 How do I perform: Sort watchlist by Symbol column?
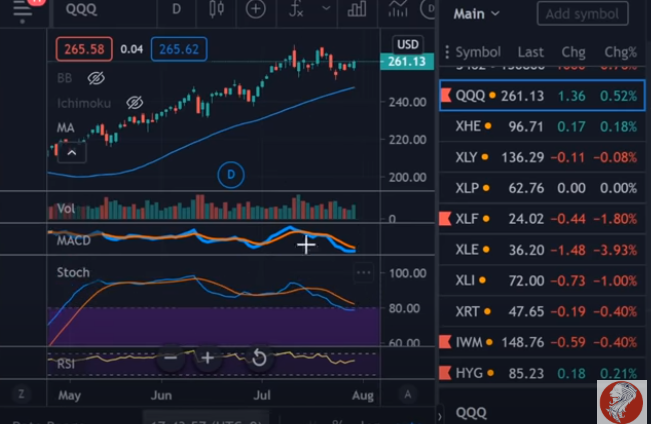point(478,52)
